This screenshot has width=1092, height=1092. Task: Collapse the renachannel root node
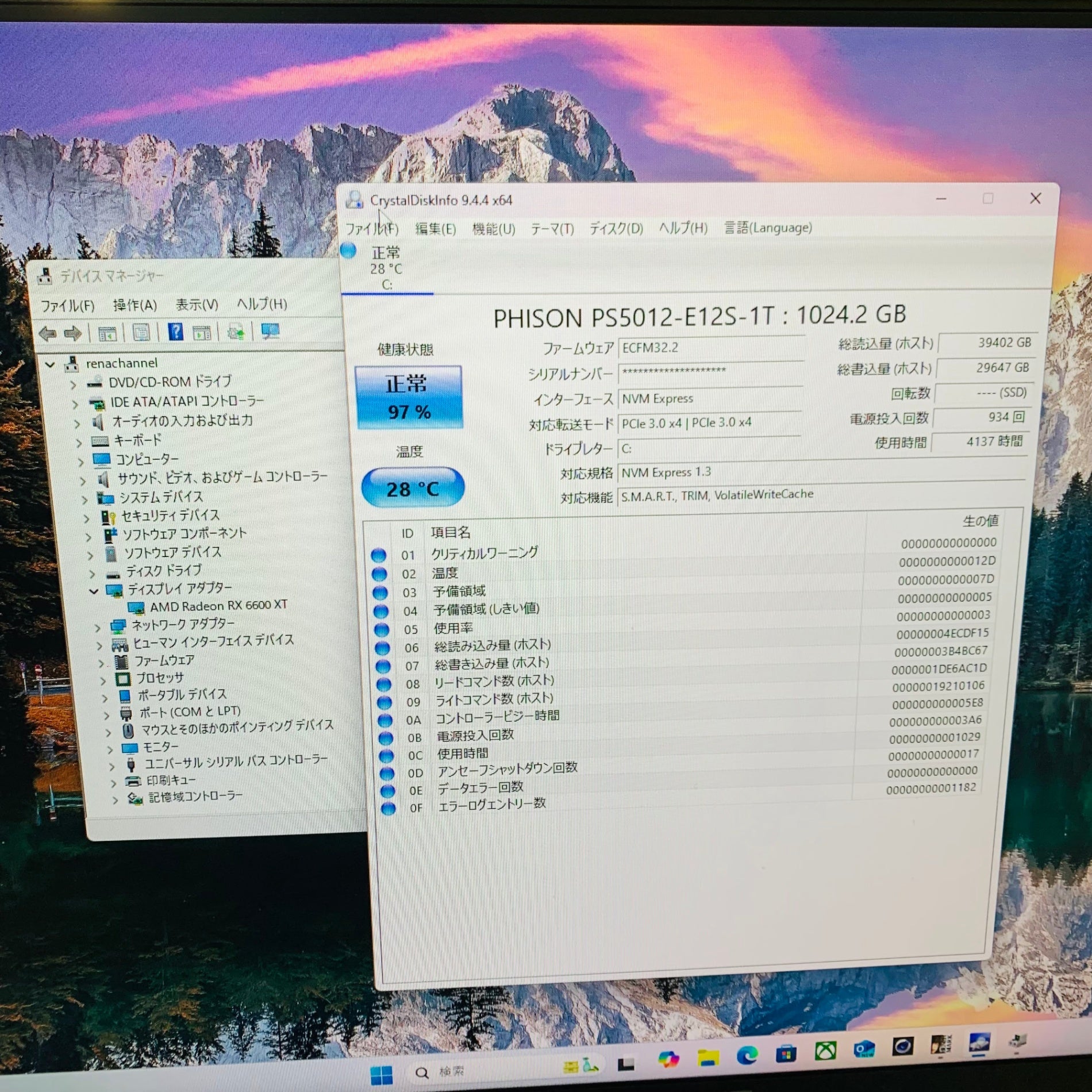51,364
